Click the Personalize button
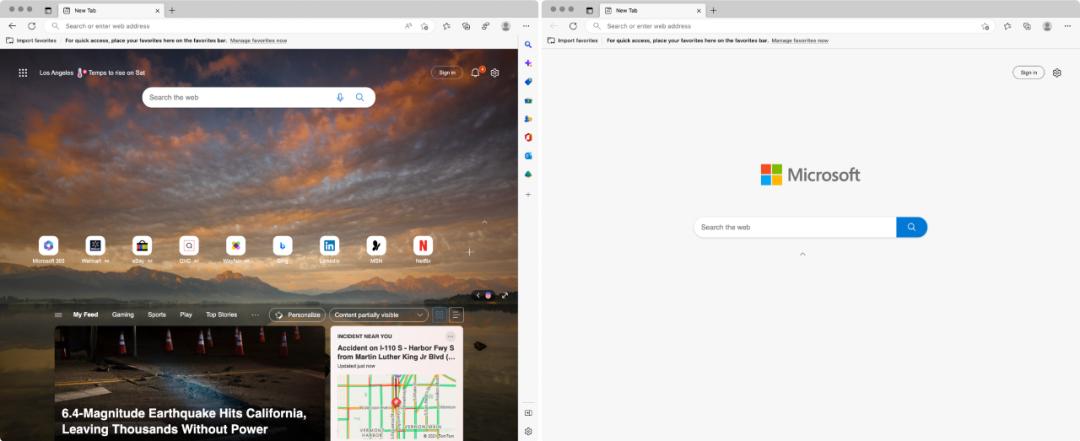1080x441 pixels. (x=298, y=315)
